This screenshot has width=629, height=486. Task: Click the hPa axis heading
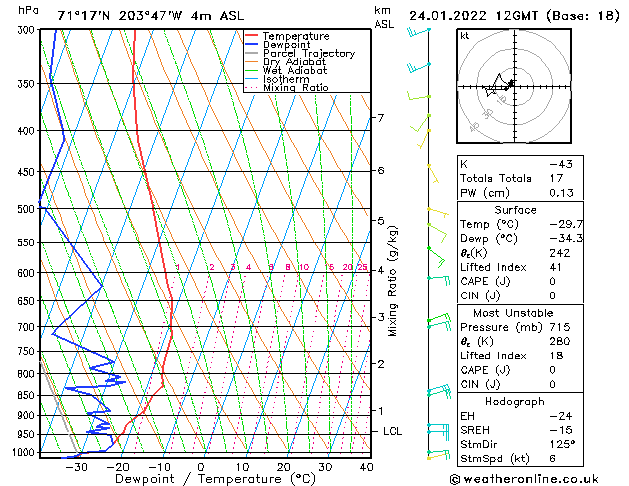pos(28,10)
